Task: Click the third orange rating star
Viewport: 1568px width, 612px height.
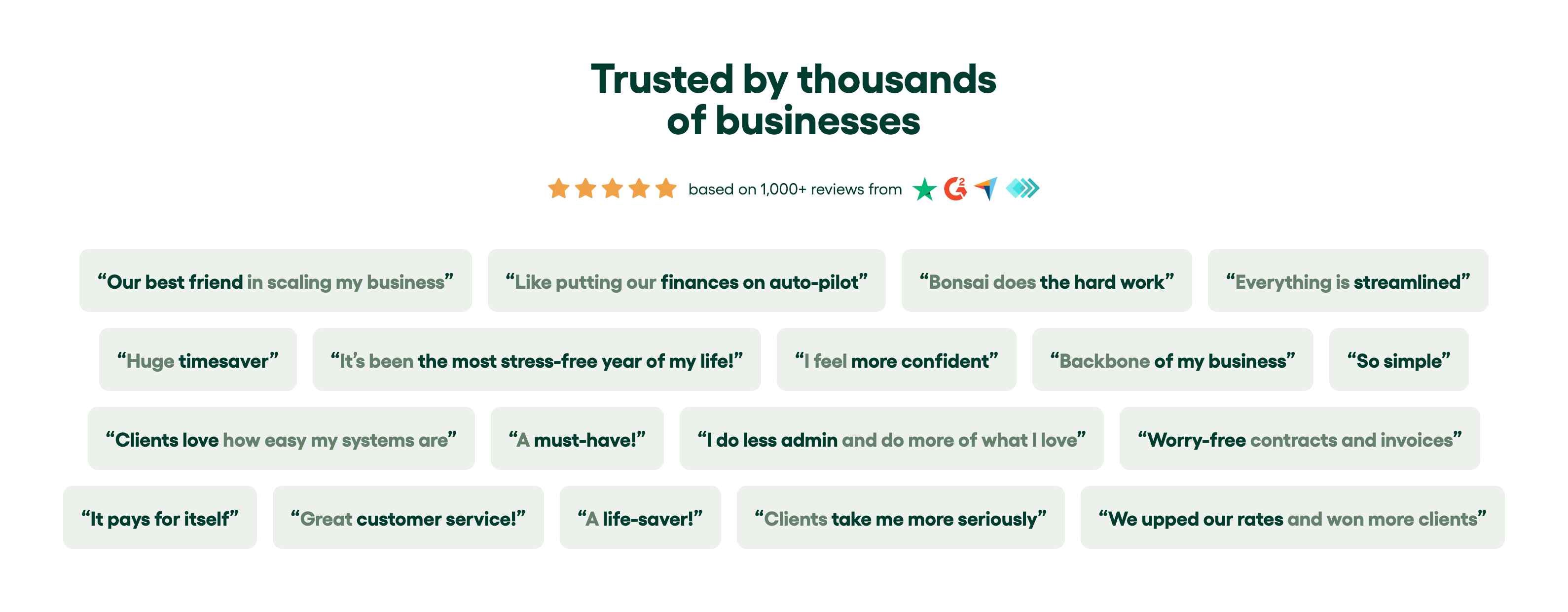Action: tap(612, 189)
